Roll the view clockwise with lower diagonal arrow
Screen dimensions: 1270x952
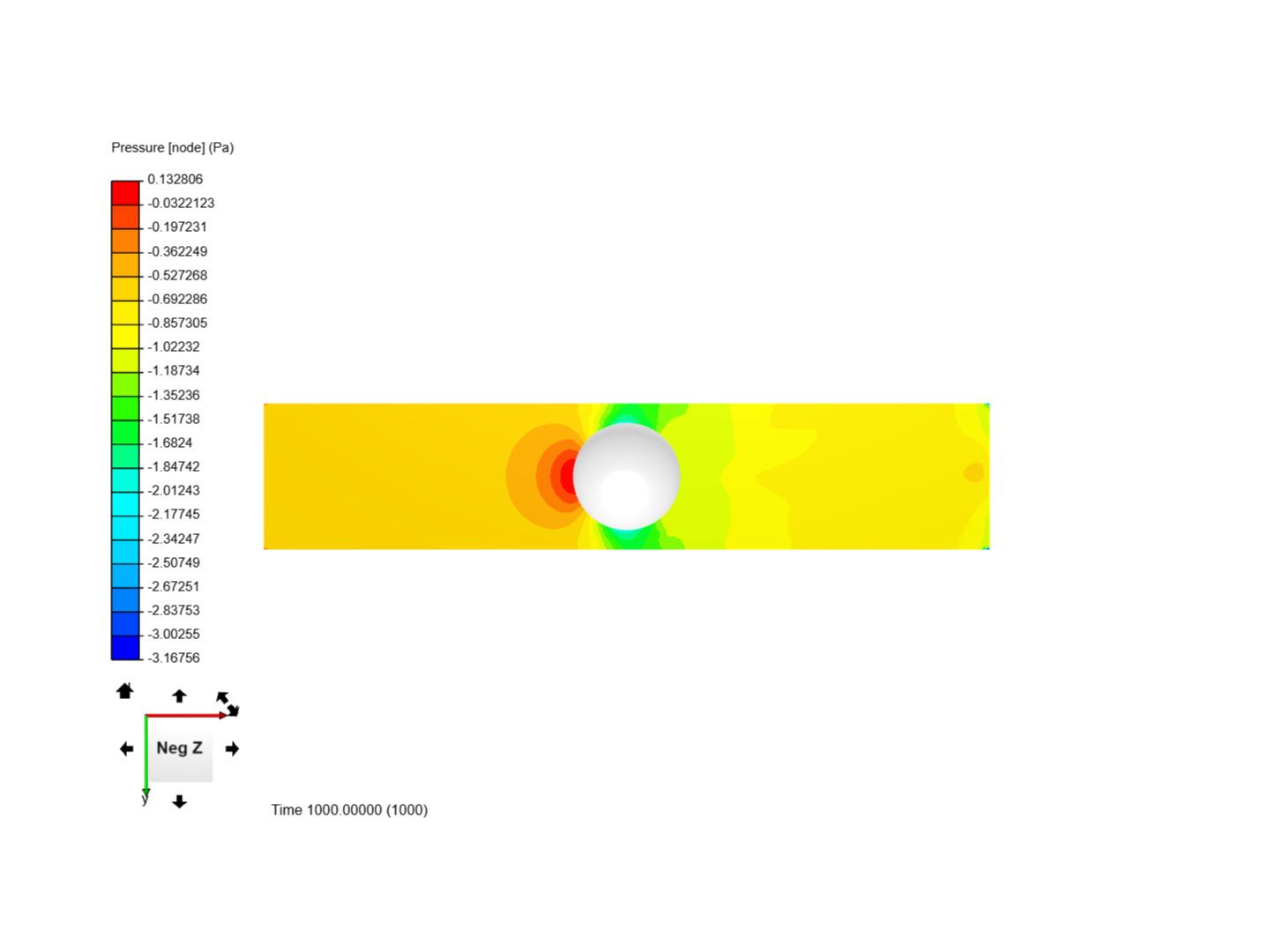[x=233, y=710]
